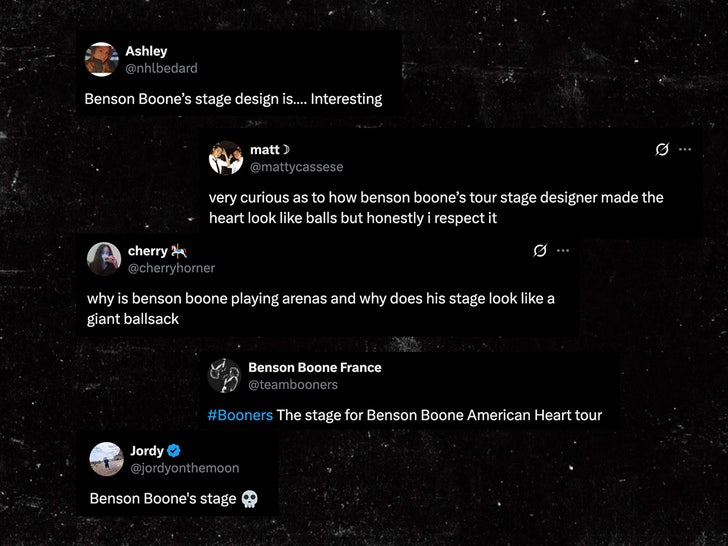728x546 pixels.
Task: Click the skull emoji in Jordy's tweet
Action: [x=250, y=498]
